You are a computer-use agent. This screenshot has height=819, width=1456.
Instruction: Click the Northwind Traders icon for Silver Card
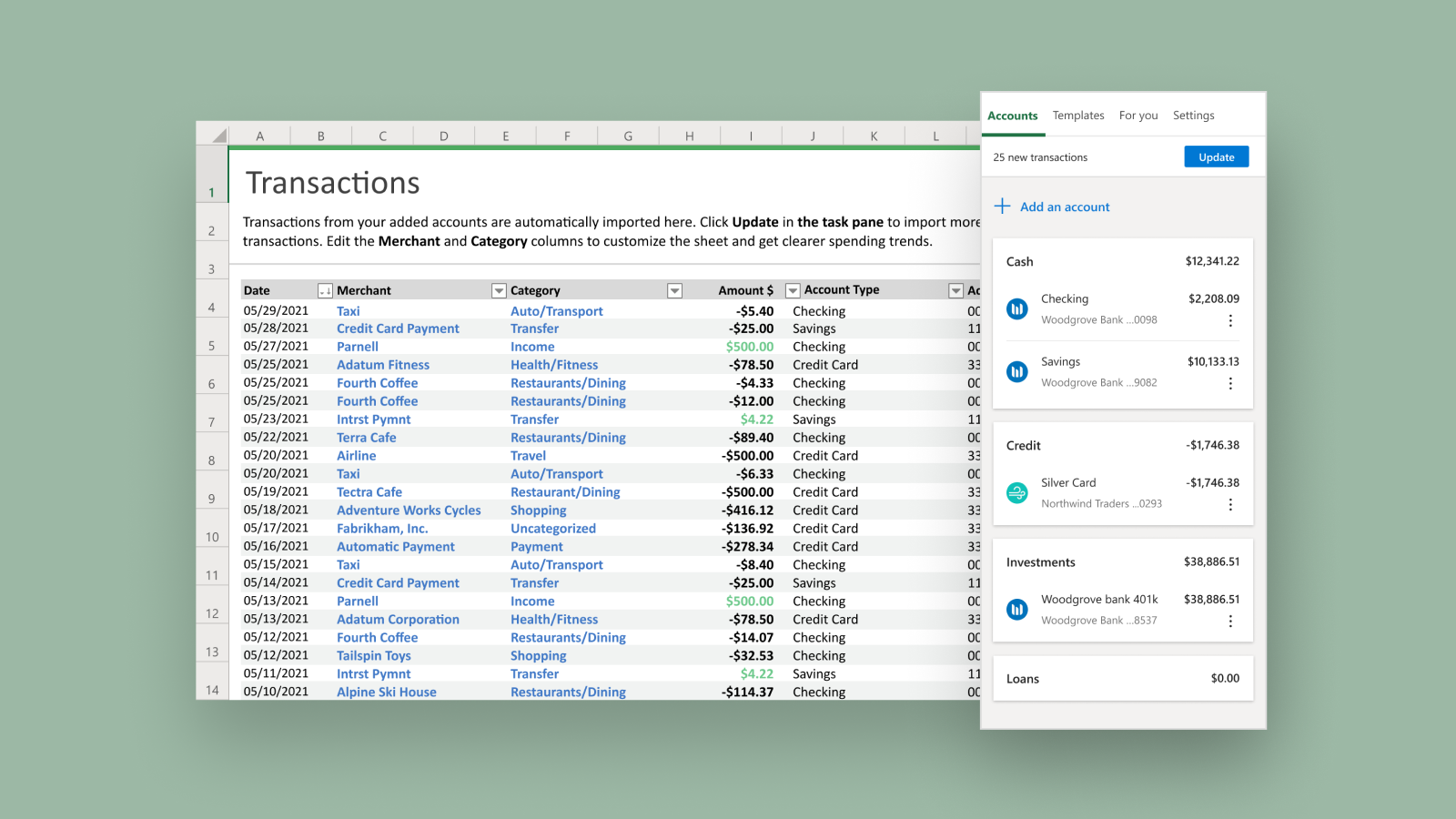[1017, 493]
